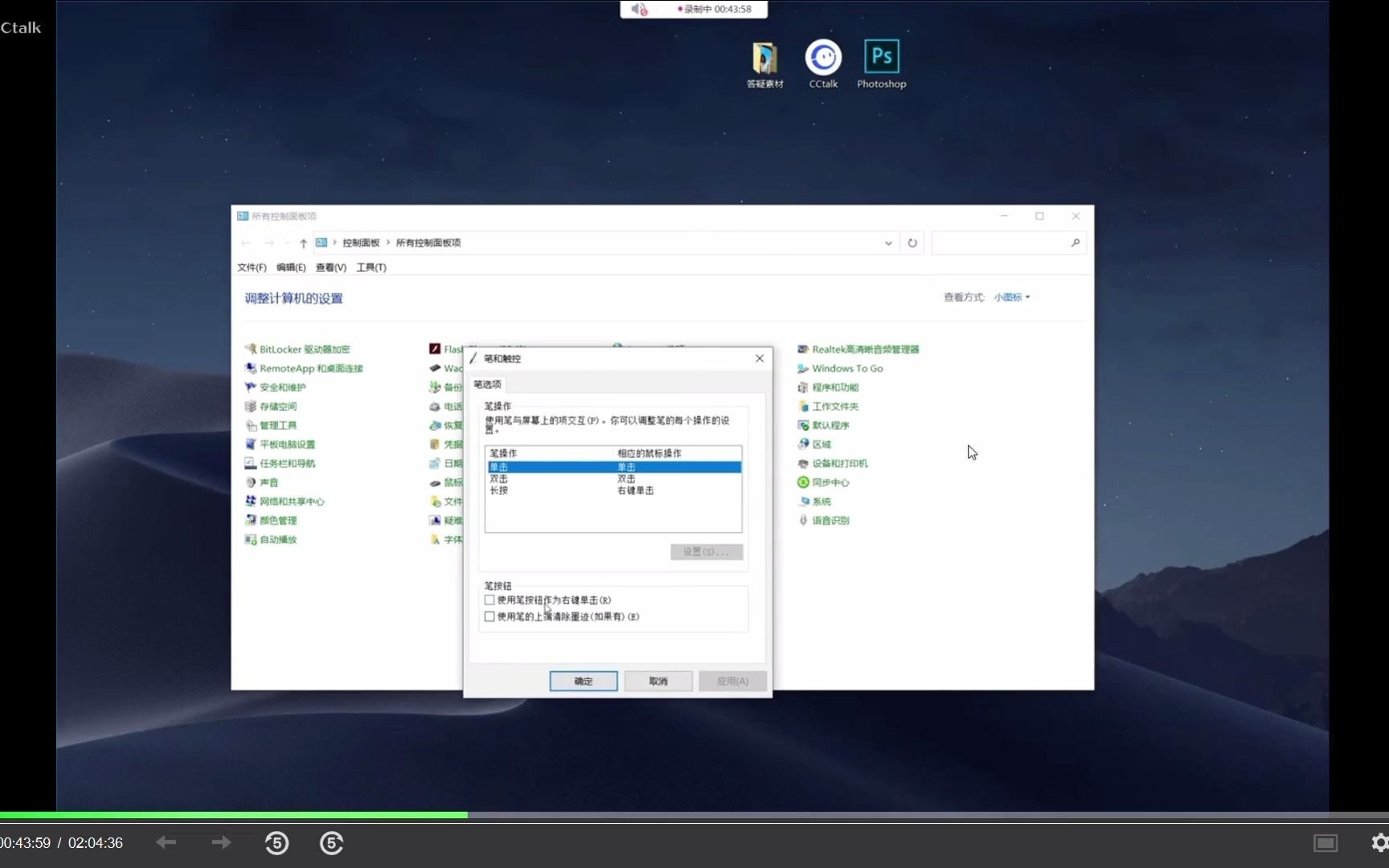Open the 编辑(E) menu

tap(291, 268)
